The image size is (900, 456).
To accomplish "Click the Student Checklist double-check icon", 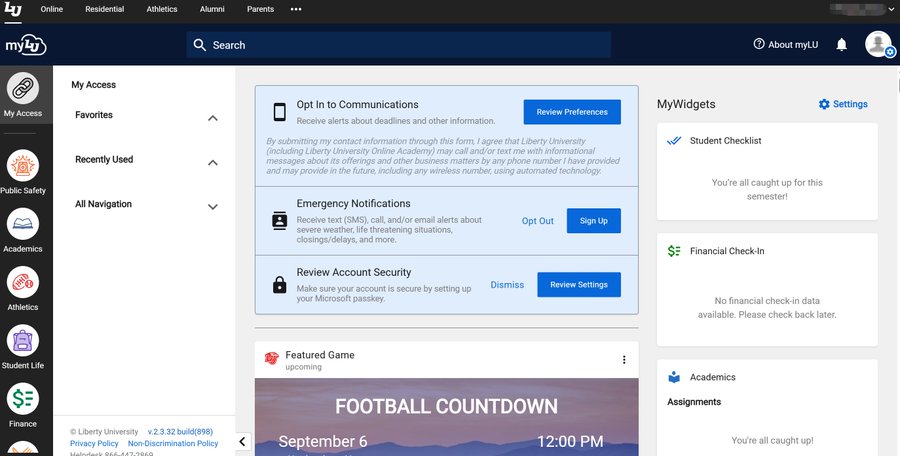I will point(674,141).
